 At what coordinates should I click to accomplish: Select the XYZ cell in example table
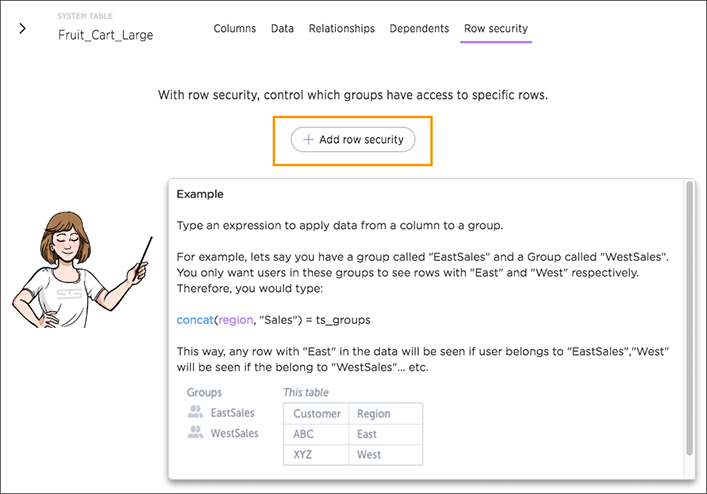[302, 455]
